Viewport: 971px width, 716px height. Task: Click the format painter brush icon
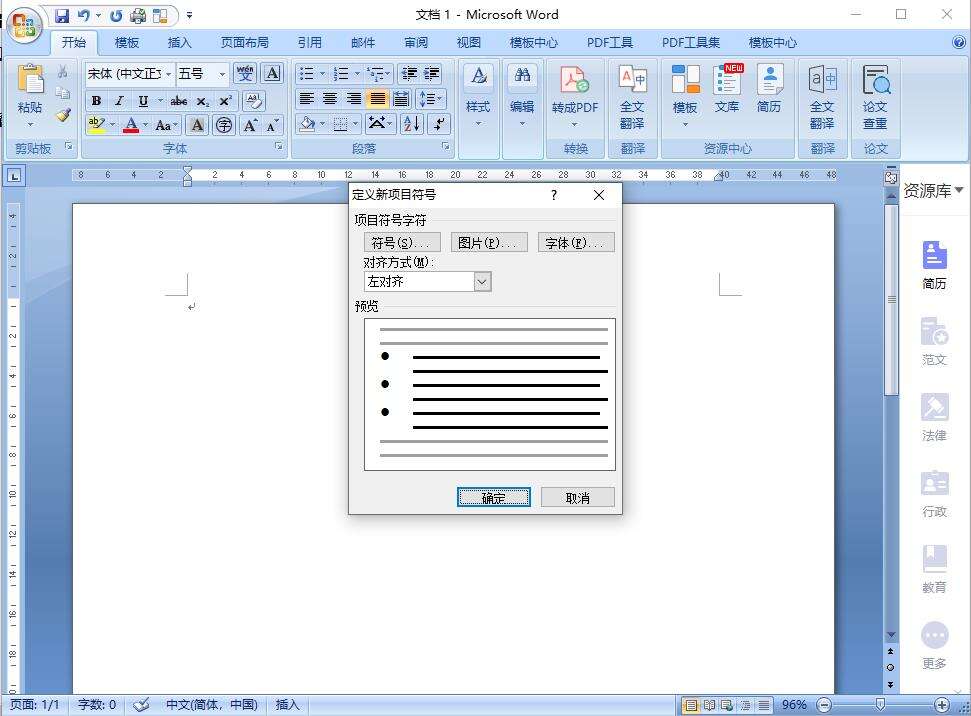click(x=63, y=116)
